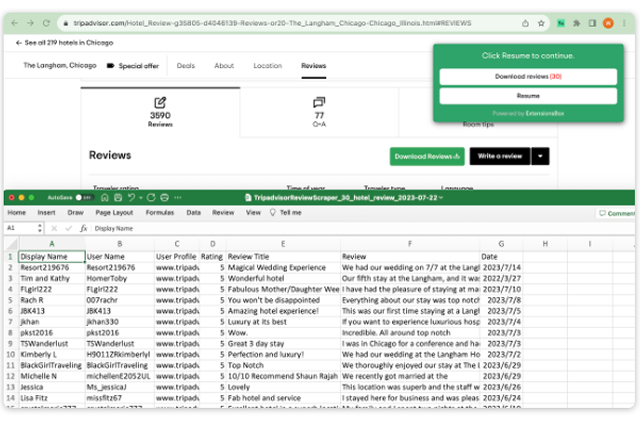Click the formula bar cancel X icon

[x=54, y=228]
